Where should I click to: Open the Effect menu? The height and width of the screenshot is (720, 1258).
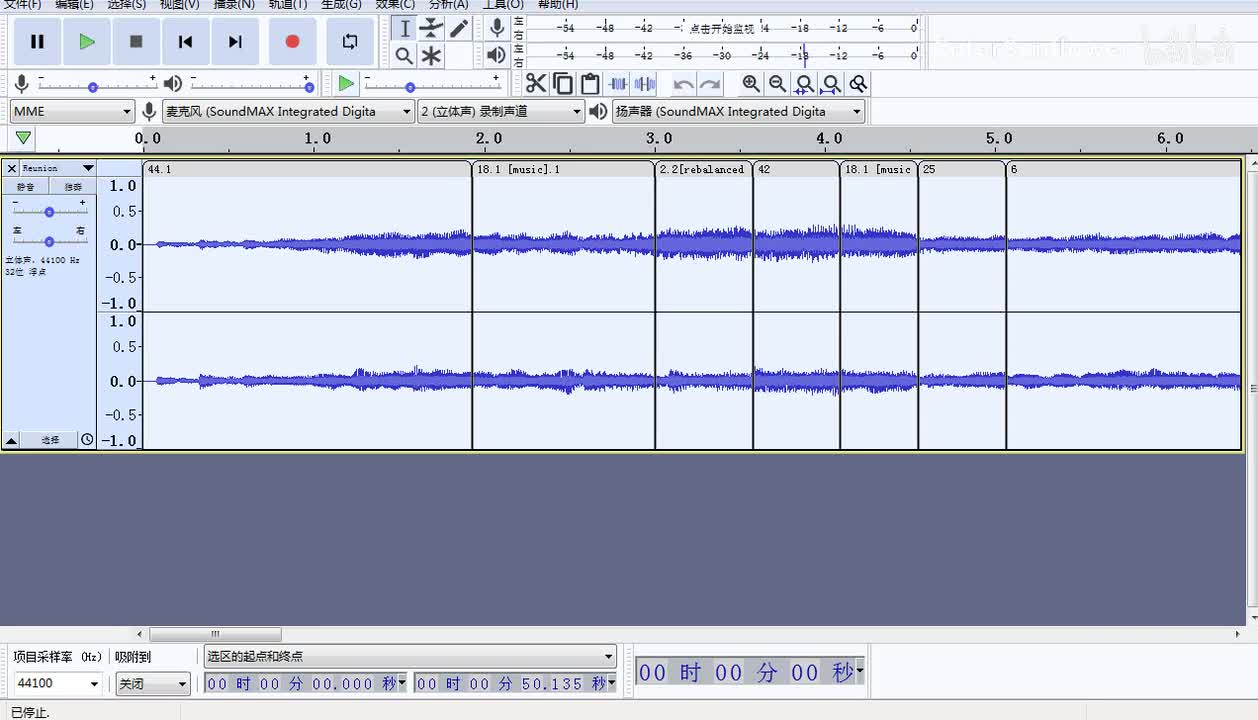pyautogui.click(x=394, y=4)
